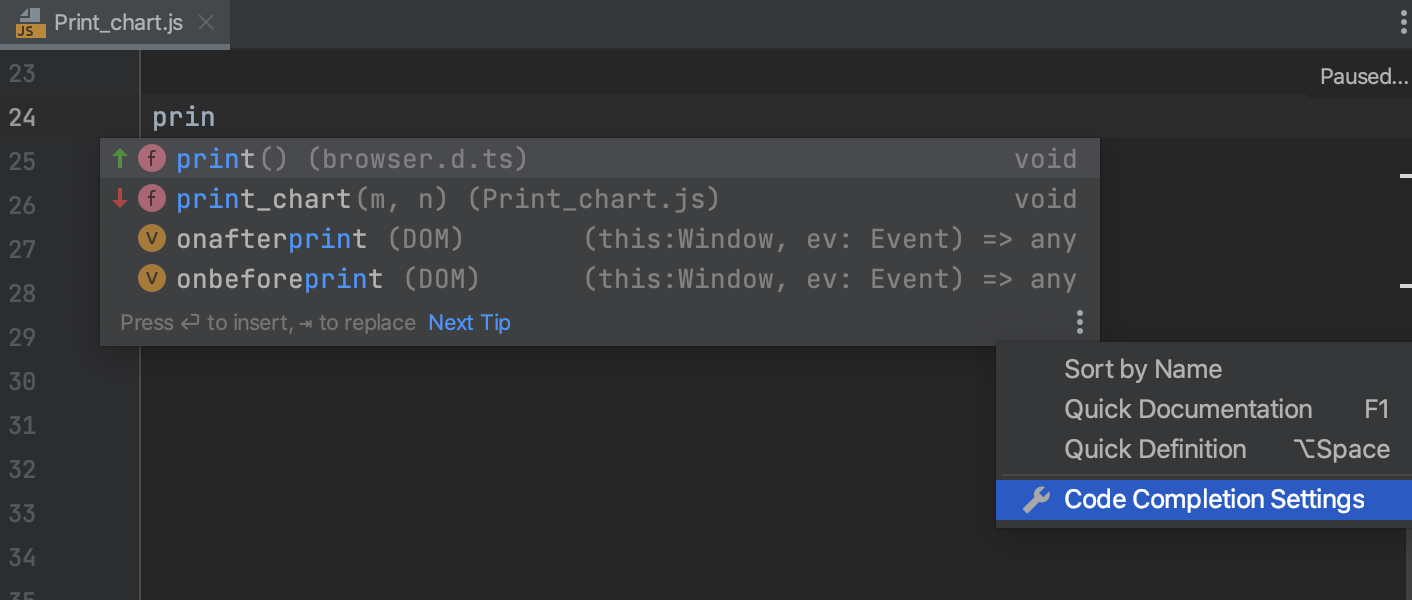Image resolution: width=1412 pixels, height=600 pixels.
Task: Click the function icon next to print_chart
Action: tap(151, 199)
